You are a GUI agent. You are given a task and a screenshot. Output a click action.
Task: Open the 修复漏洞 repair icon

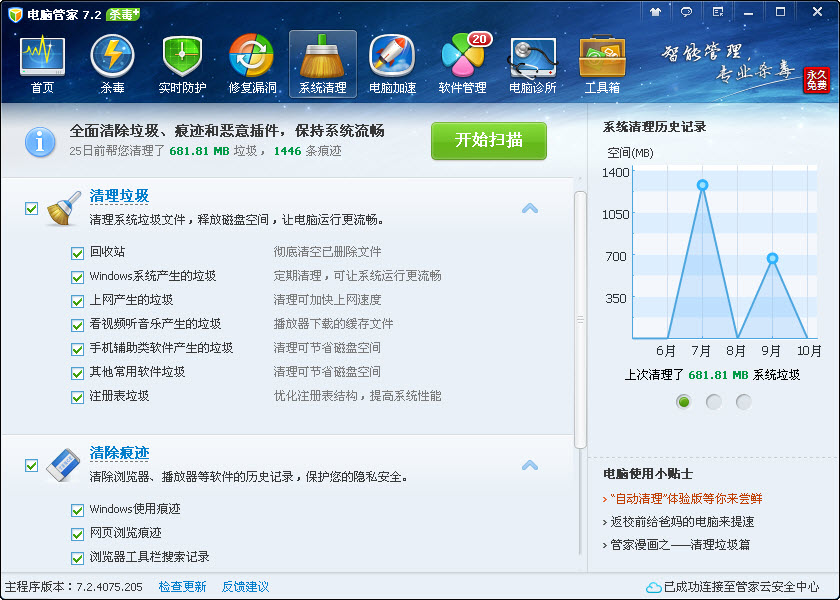click(x=252, y=64)
